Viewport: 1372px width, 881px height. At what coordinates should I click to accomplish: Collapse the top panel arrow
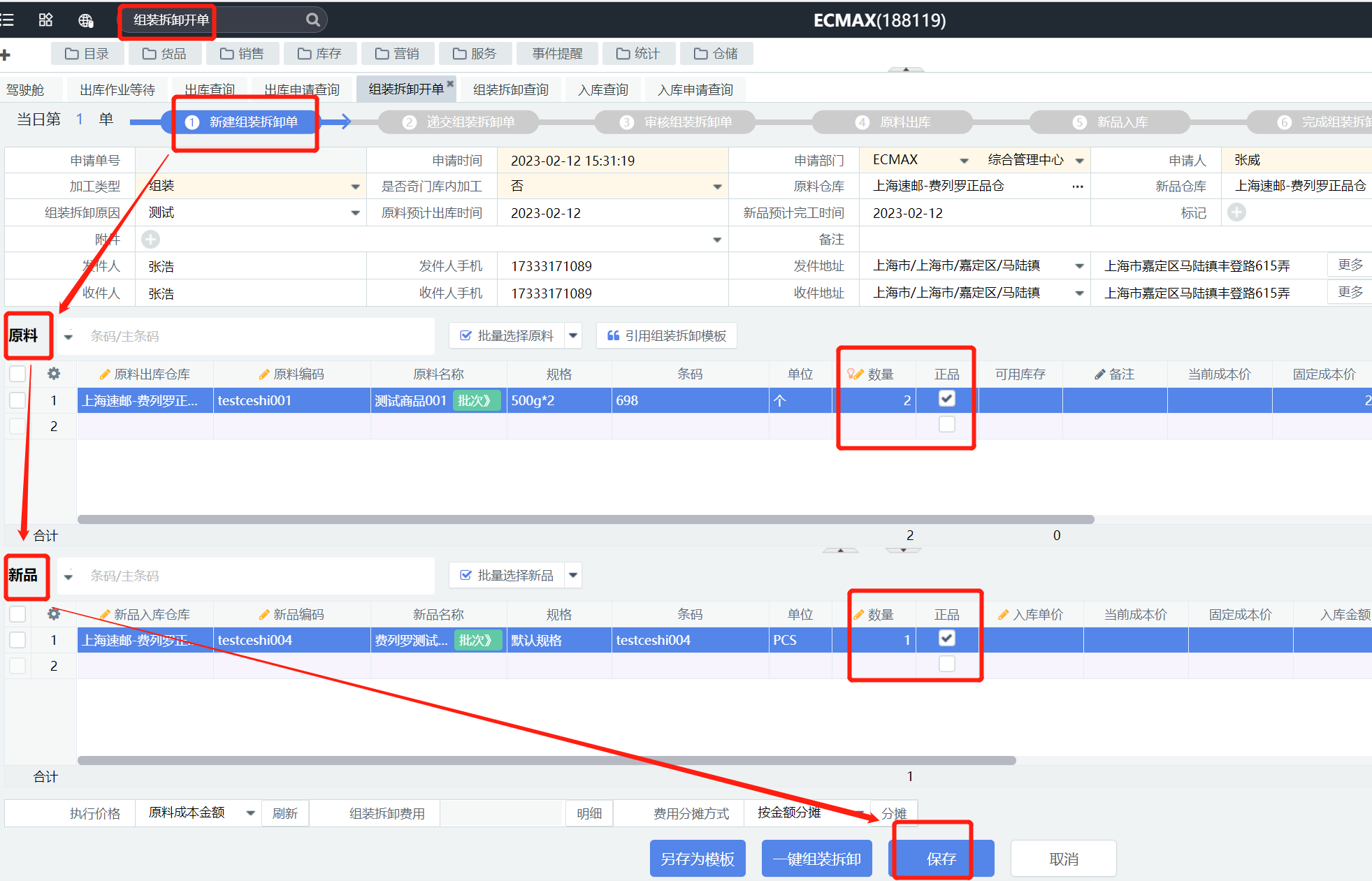coord(906,69)
